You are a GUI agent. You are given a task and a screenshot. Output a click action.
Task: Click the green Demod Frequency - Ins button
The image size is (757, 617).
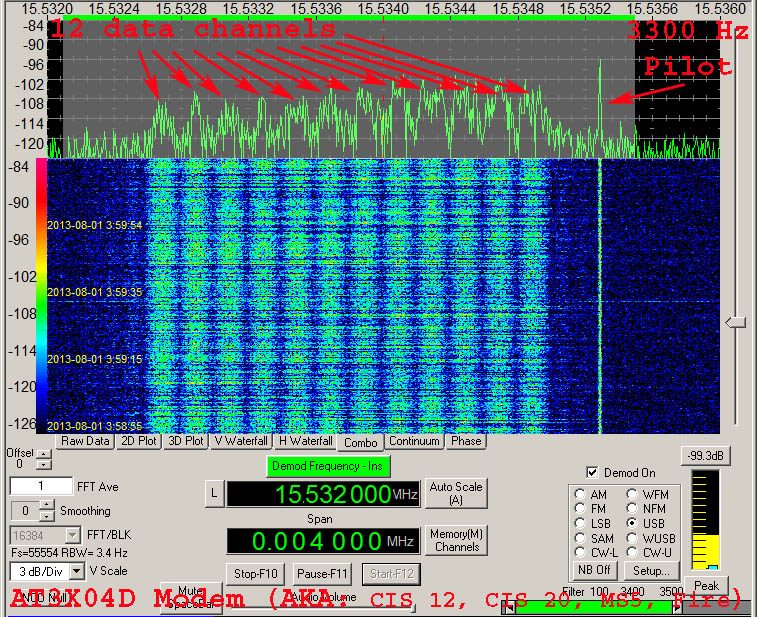tap(328, 466)
